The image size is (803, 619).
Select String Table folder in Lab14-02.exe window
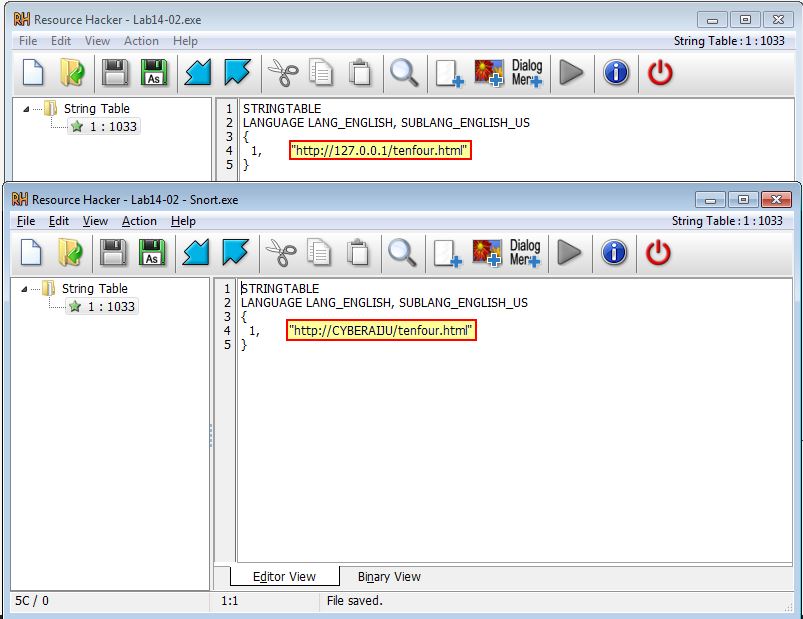pyautogui.click(x=97, y=109)
